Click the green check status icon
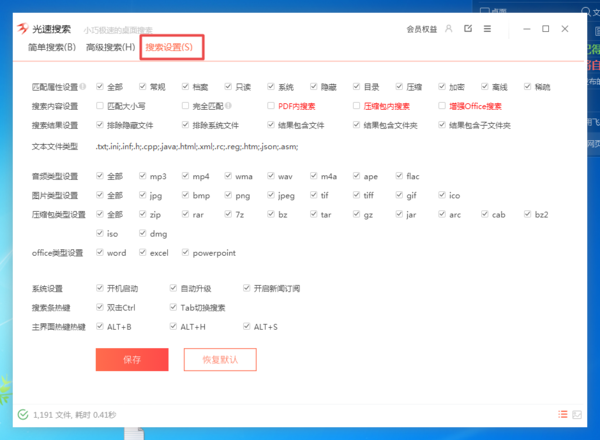 click(23, 414)
